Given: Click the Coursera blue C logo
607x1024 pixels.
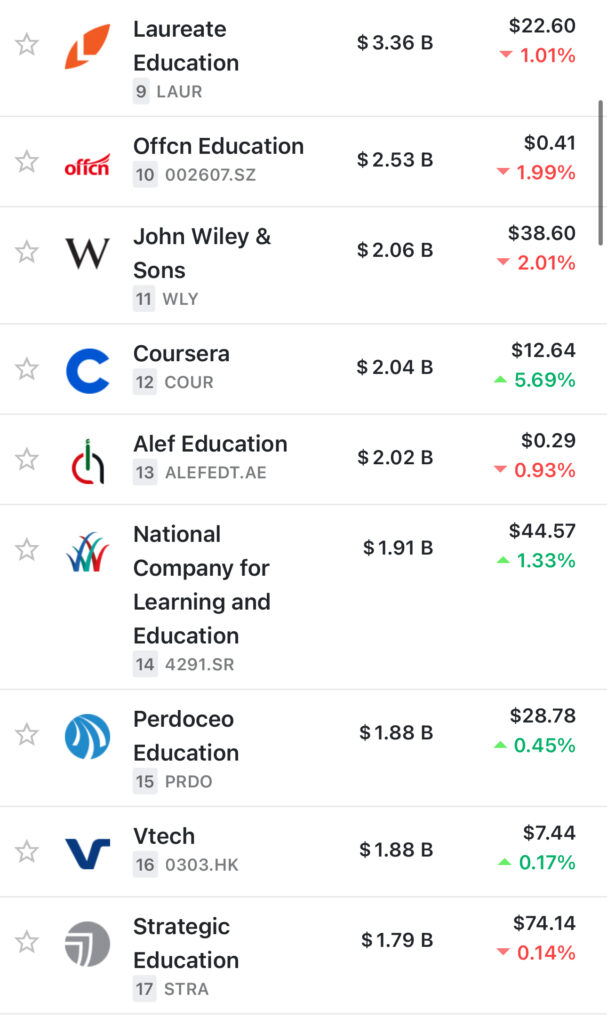Looking at the screenshot, I should 87,370.
